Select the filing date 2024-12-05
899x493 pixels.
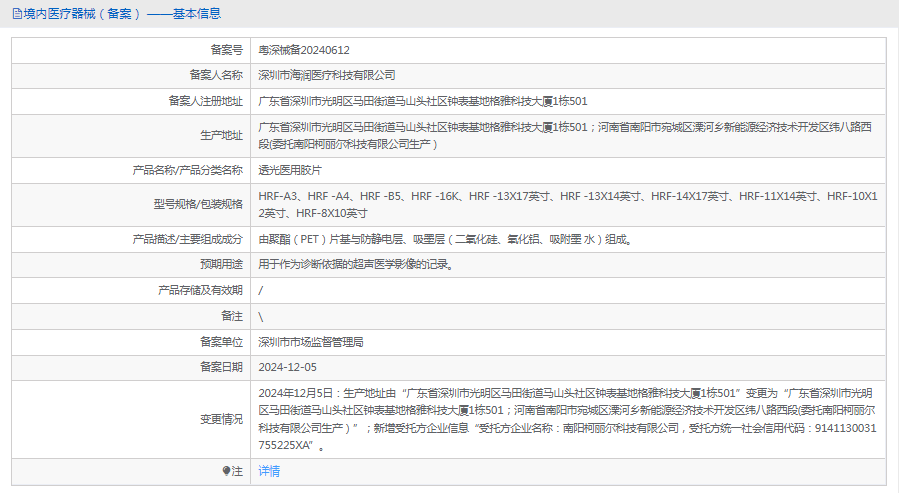tap(287, 367)
